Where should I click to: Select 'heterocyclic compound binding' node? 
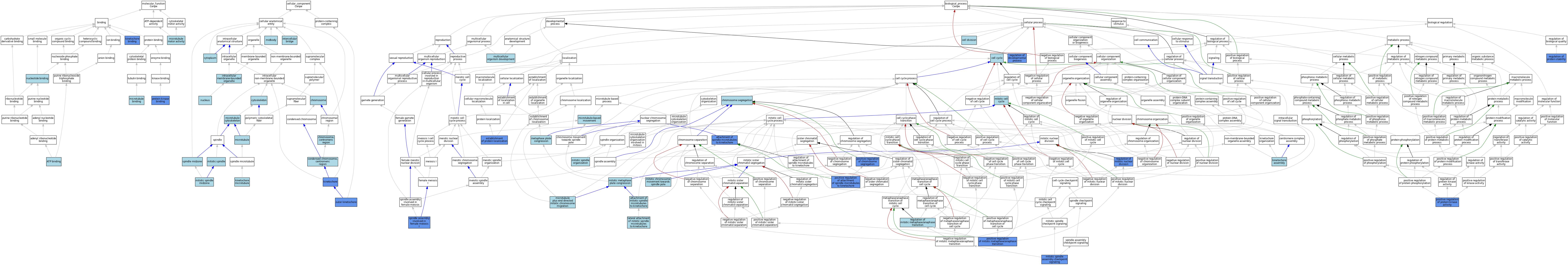pos(90,40)
